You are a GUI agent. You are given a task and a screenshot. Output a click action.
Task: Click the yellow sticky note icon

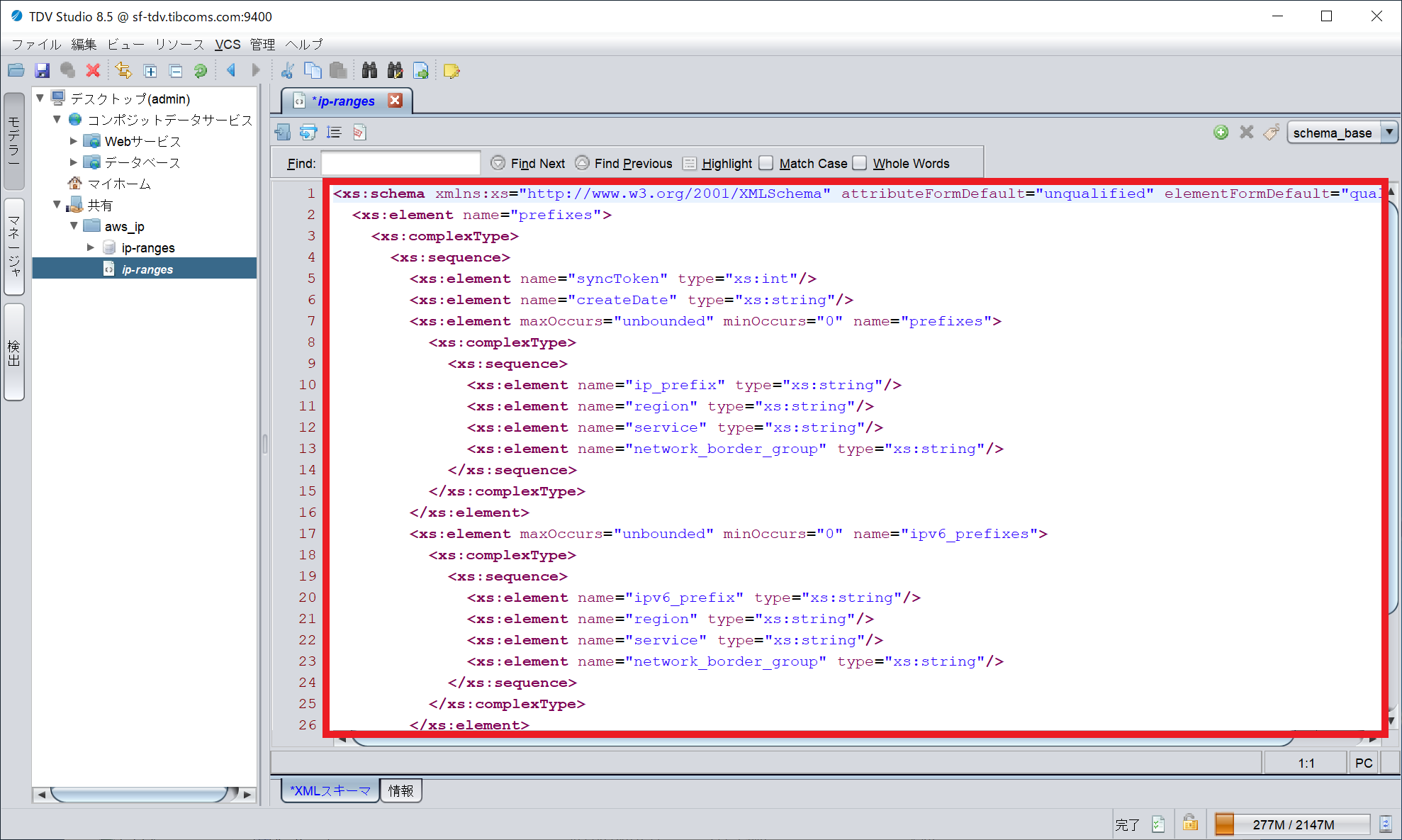coord(452,71)
